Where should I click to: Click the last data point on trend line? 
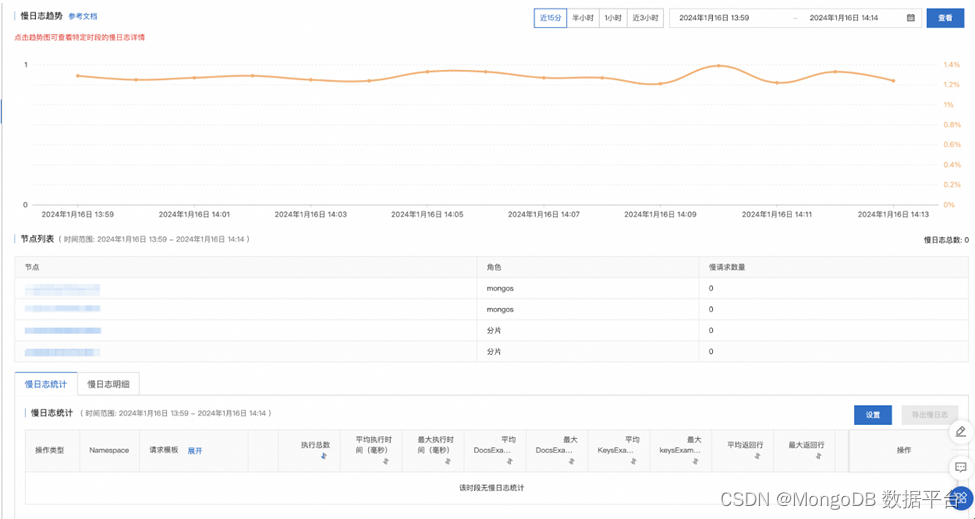click(894, 81)
